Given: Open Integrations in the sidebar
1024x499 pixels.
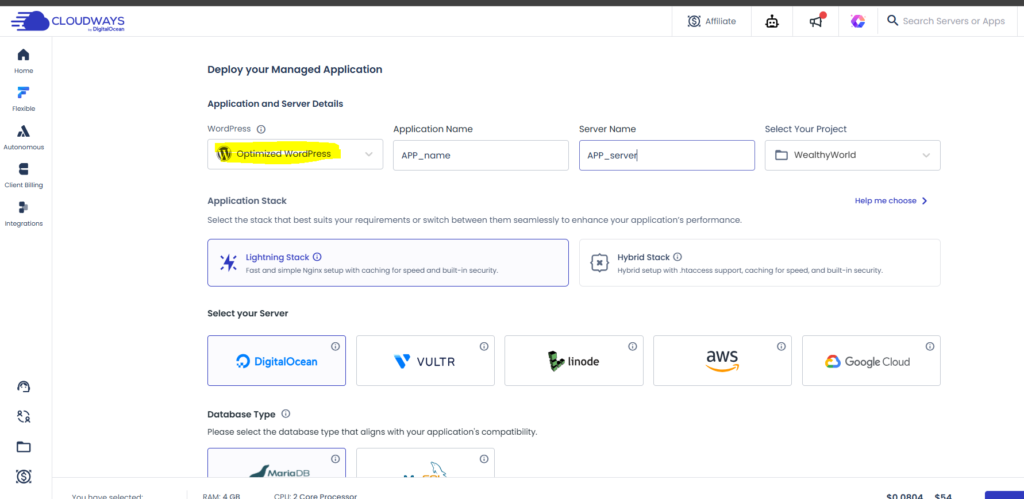Looking at the screenshot, I should [23, 213].
